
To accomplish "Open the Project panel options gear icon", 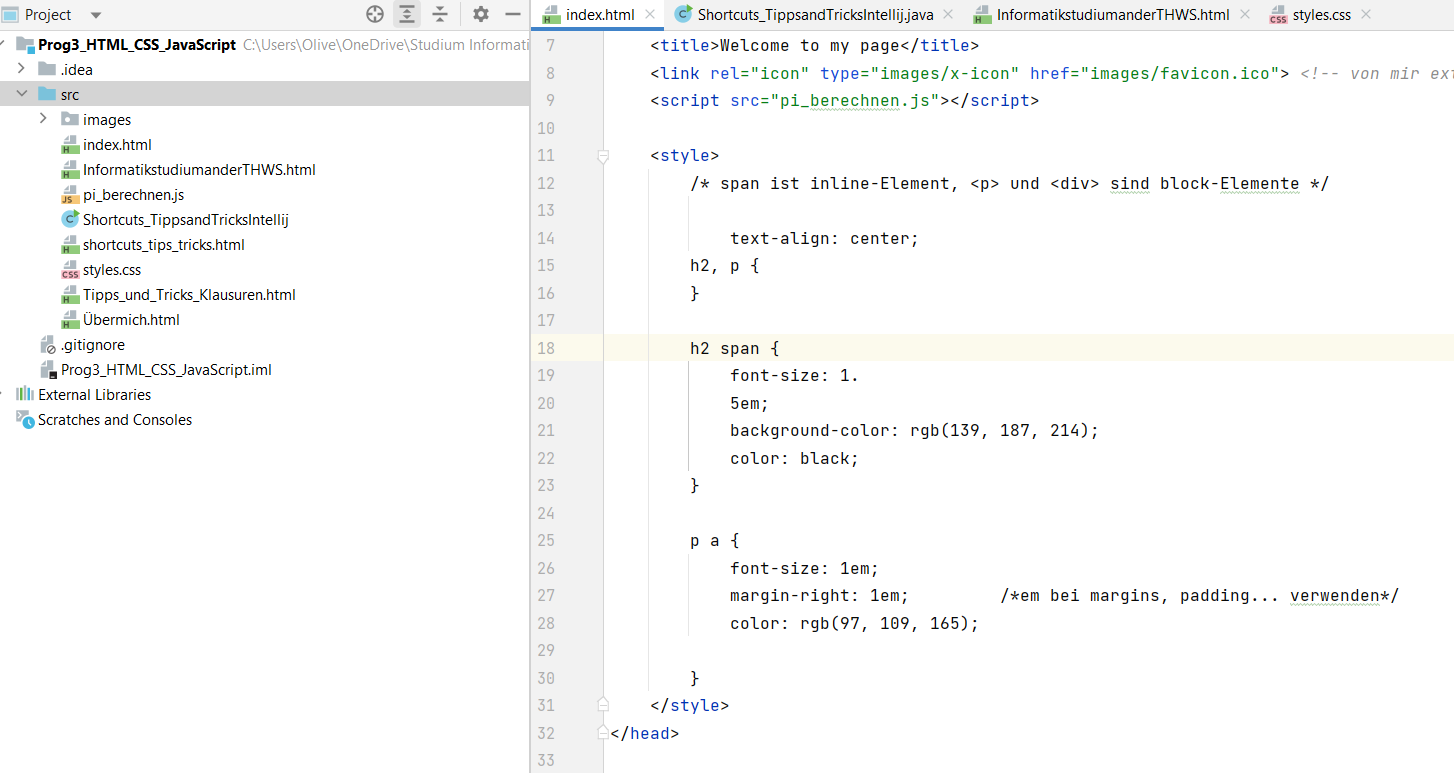I will coord(480,14).
